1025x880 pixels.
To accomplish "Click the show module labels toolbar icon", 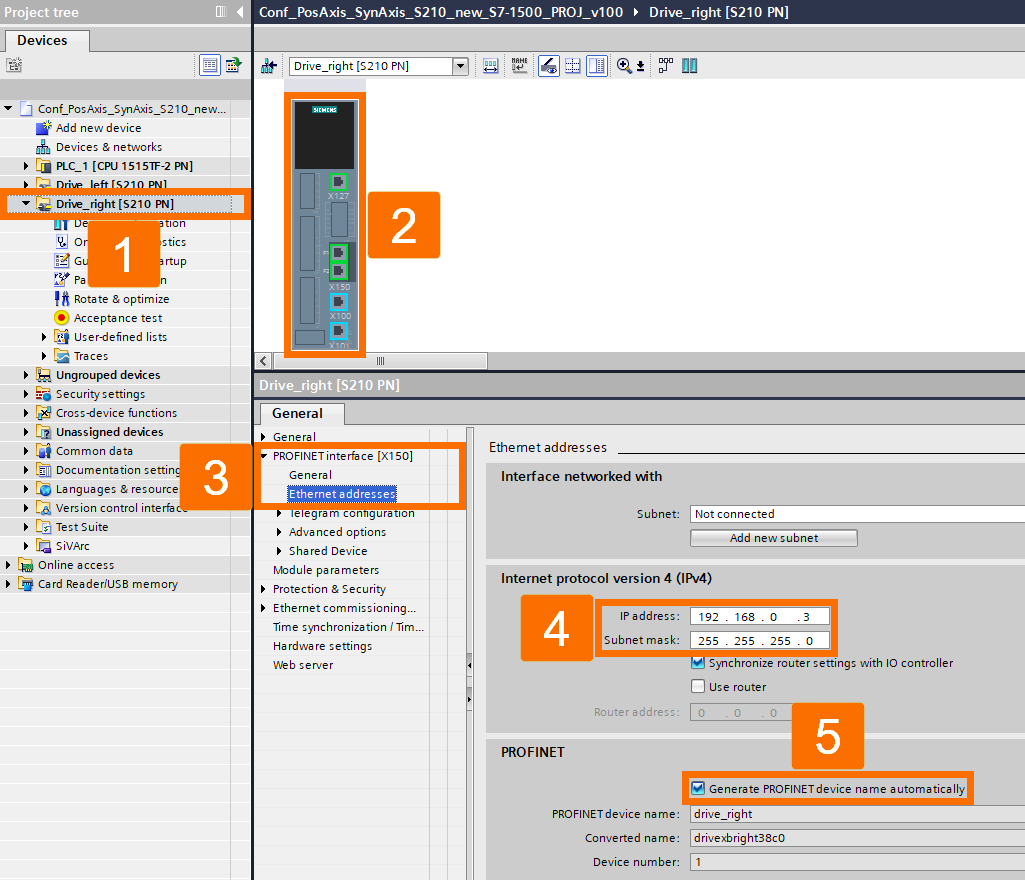I will (490, 66).
